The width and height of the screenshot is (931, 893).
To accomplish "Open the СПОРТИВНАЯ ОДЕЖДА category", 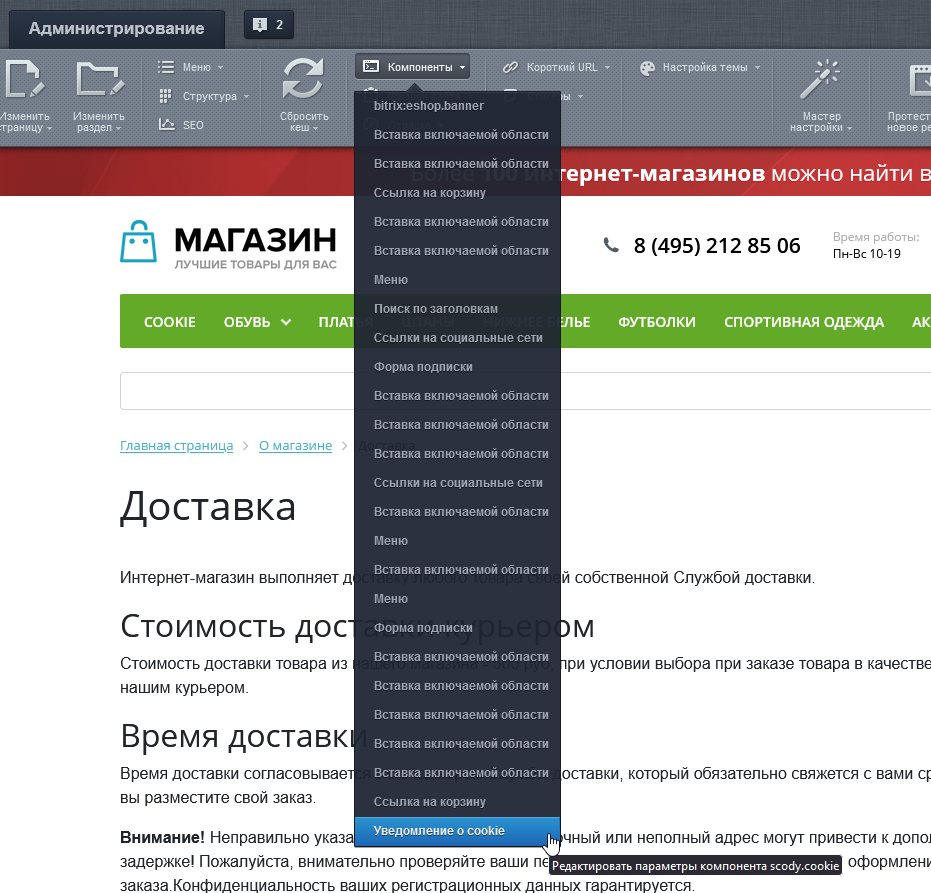I will 804,322.
